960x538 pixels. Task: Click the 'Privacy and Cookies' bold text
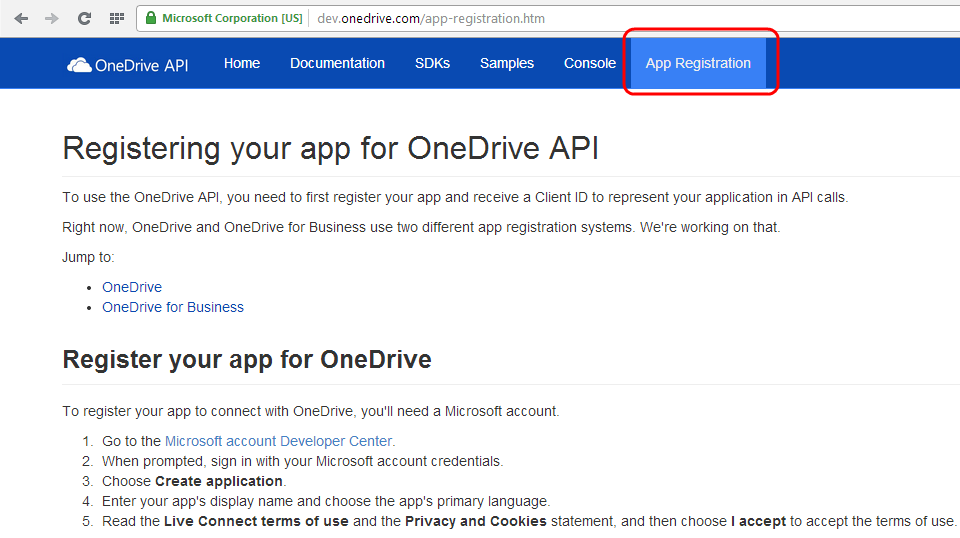(476, 521)
